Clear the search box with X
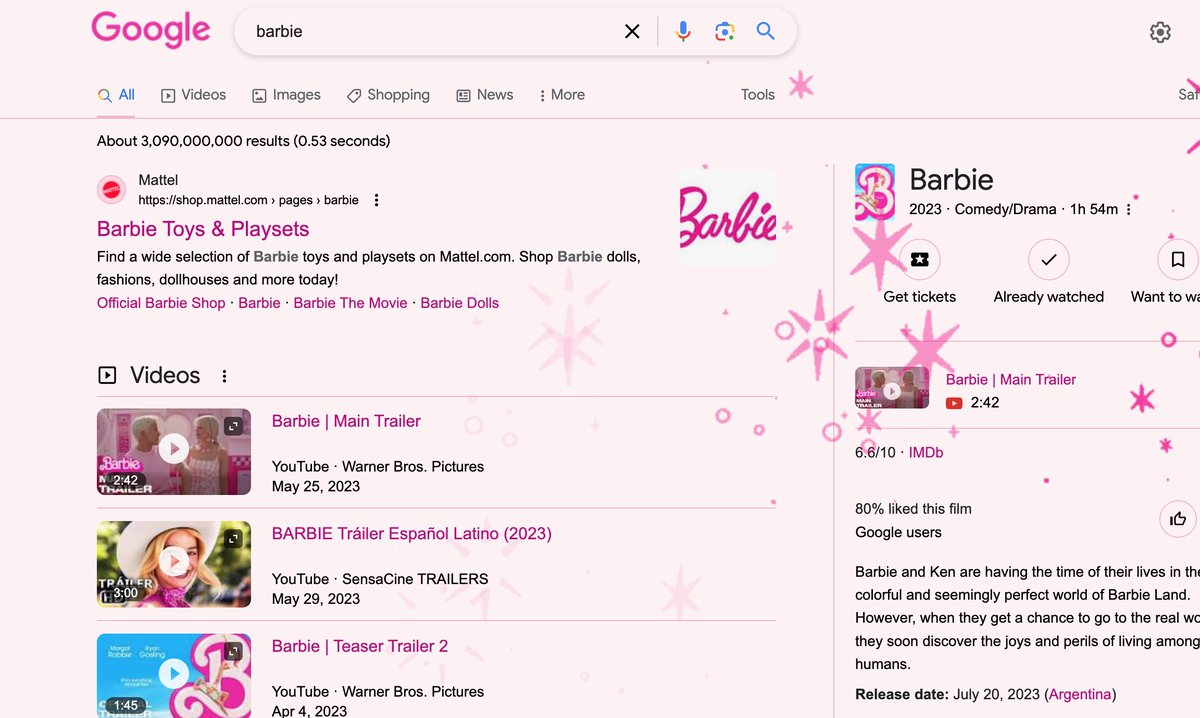 [632, 32]
